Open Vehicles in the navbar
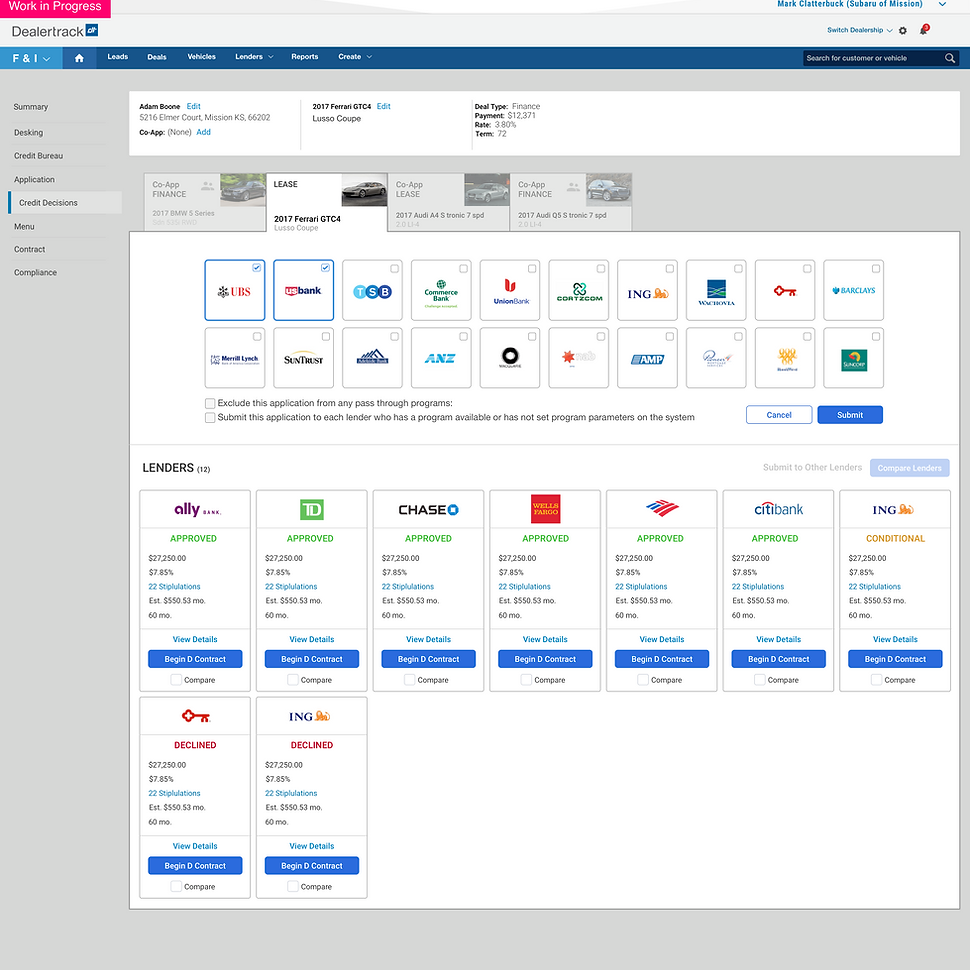The image size is (970, 970). tap(202, 57)
